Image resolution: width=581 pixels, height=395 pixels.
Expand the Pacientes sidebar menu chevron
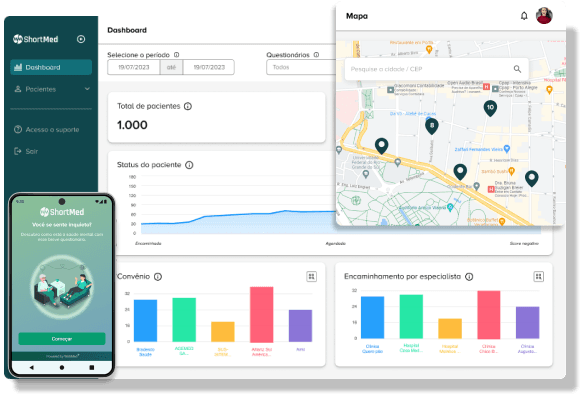pos(87,89)
